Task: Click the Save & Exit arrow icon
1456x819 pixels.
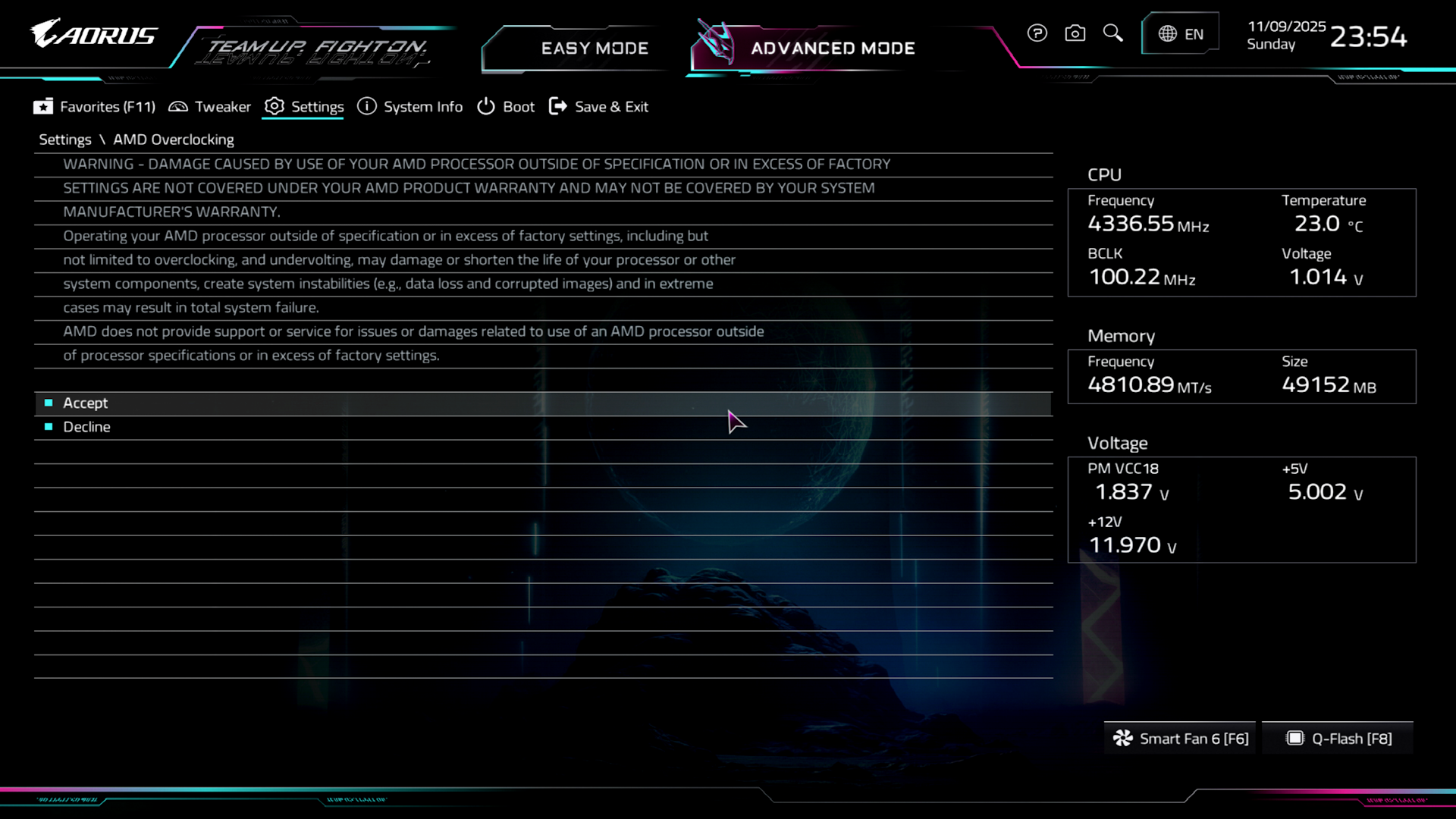Action: 558,107
